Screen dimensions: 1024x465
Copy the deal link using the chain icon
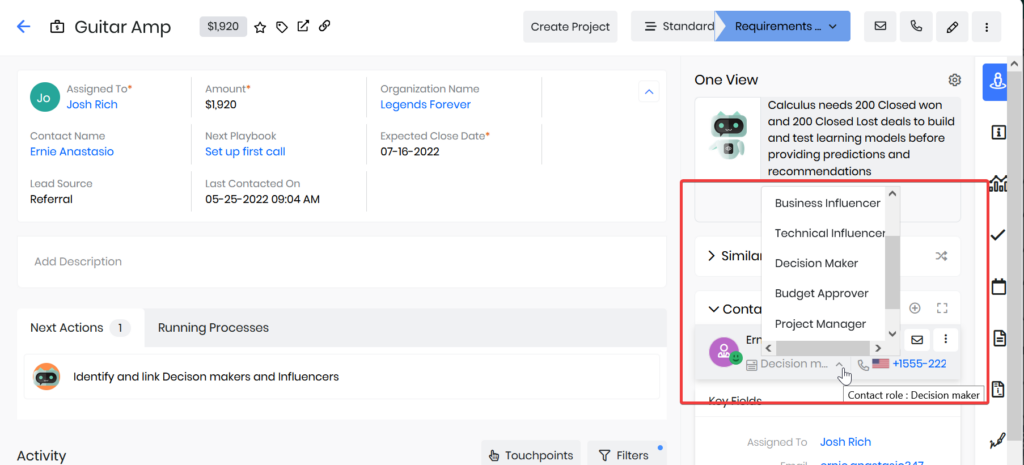click(x=324, y=27)
